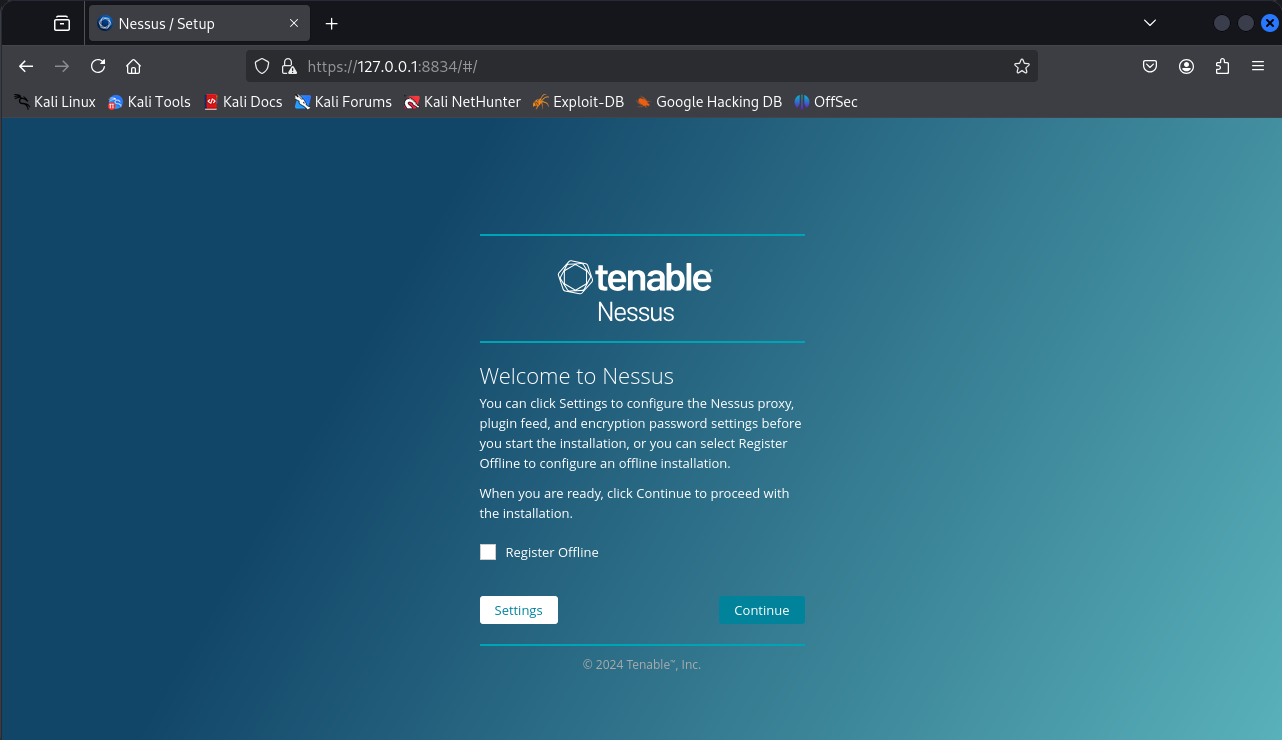1282x740 pixels.
Task: Open the Firefox application hamburger menu
Action: 1258,66
